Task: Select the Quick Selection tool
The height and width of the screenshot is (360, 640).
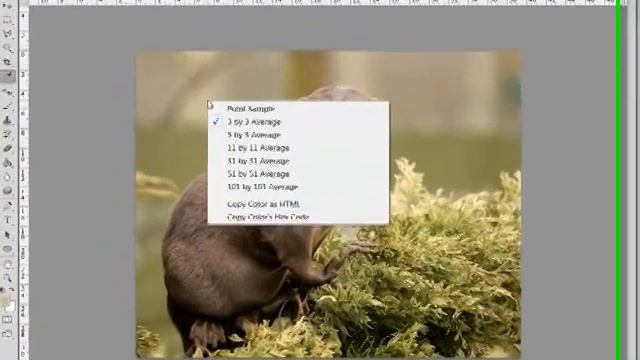Action: point(7,48)
